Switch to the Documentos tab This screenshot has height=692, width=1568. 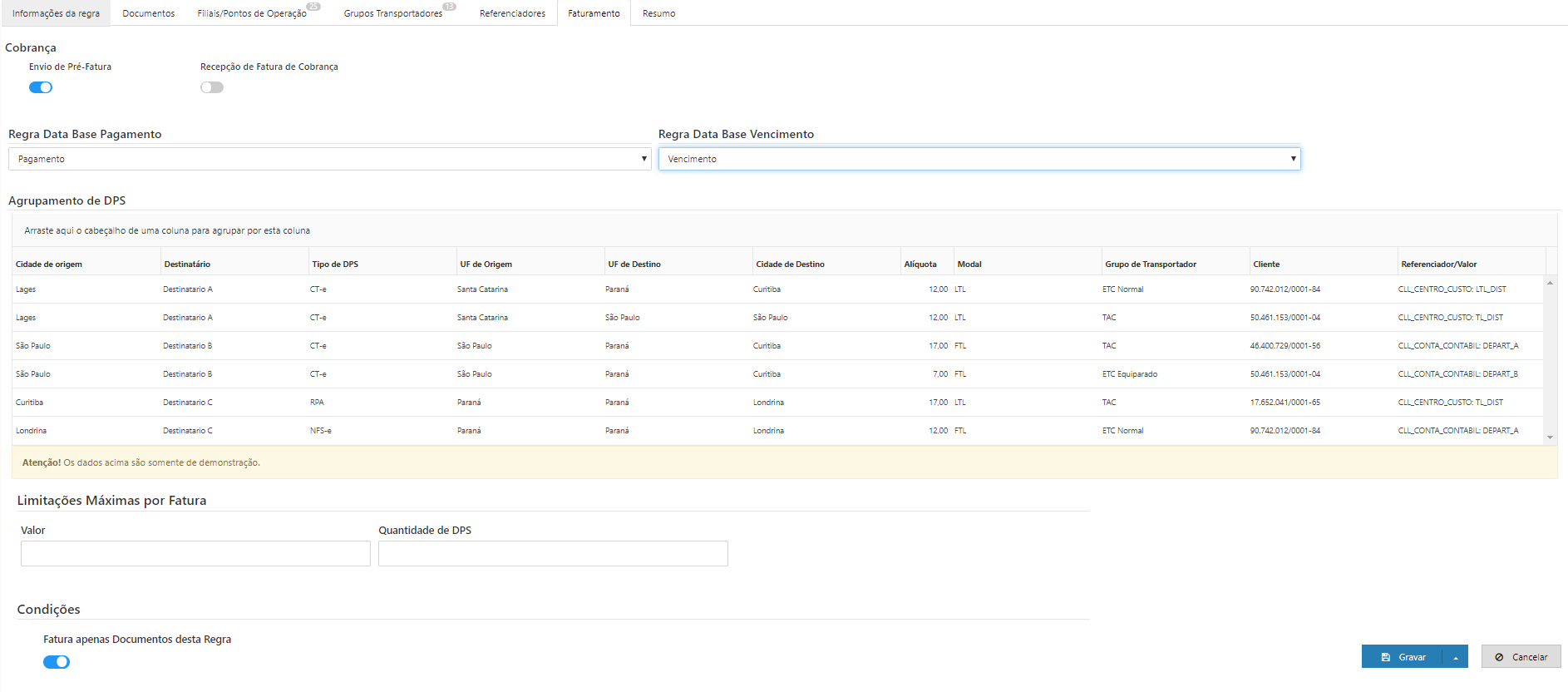(149, 13)
